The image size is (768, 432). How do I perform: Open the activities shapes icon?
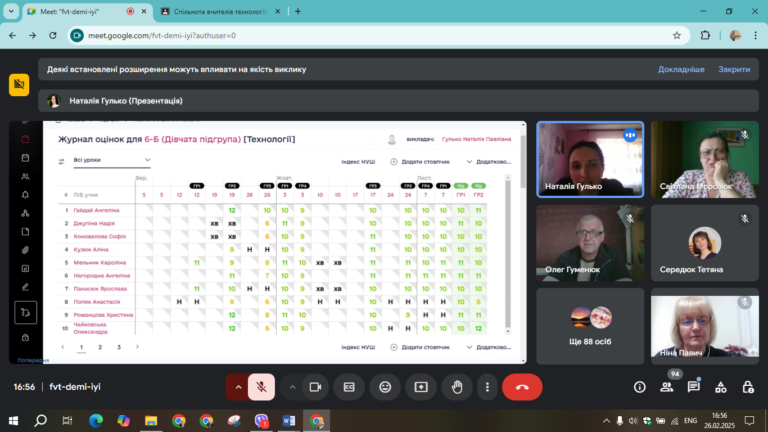(x=720, y=387)
